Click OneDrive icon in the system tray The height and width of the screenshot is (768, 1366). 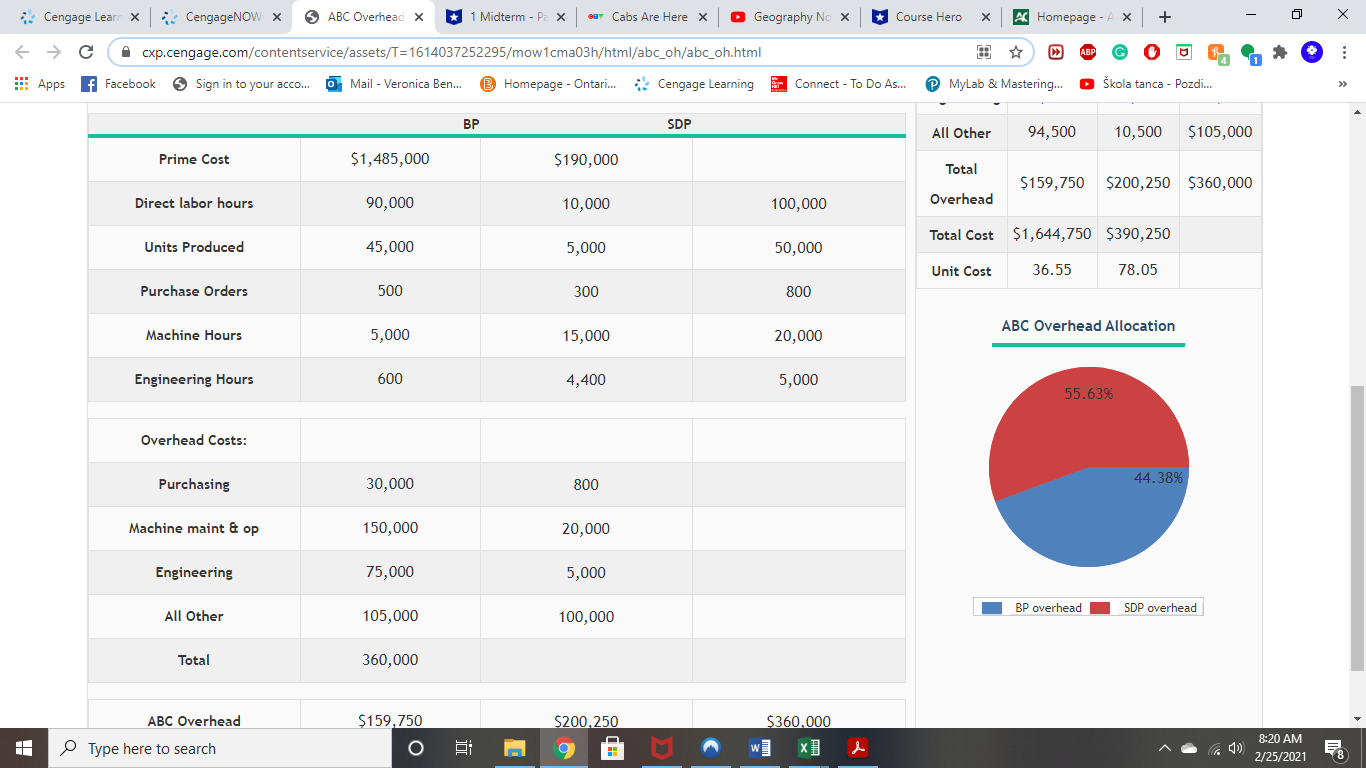(x=1189, y=748)
